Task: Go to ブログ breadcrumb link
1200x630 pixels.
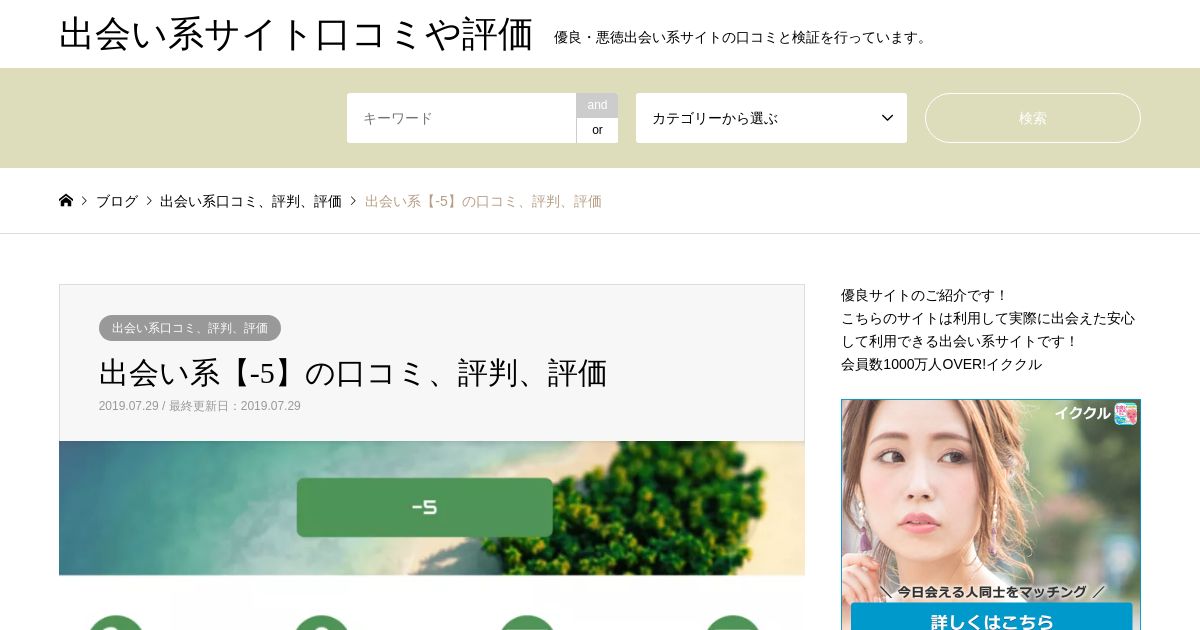Action: [117, 201]
